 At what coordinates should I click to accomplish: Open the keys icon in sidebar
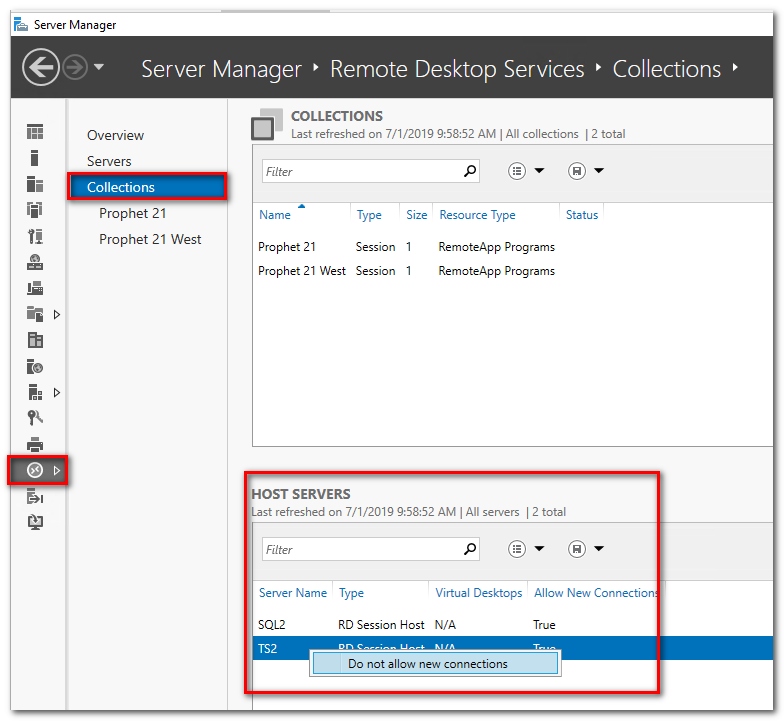35,418
